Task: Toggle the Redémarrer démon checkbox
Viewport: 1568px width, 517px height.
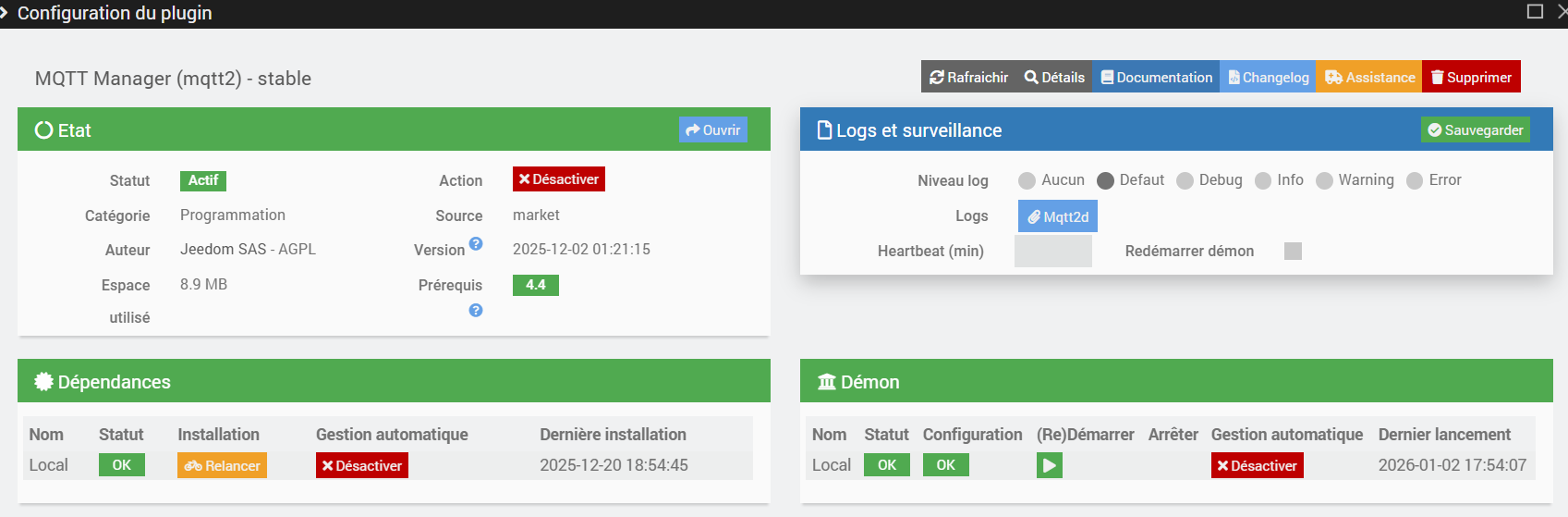Action: tap(1293, 251)
